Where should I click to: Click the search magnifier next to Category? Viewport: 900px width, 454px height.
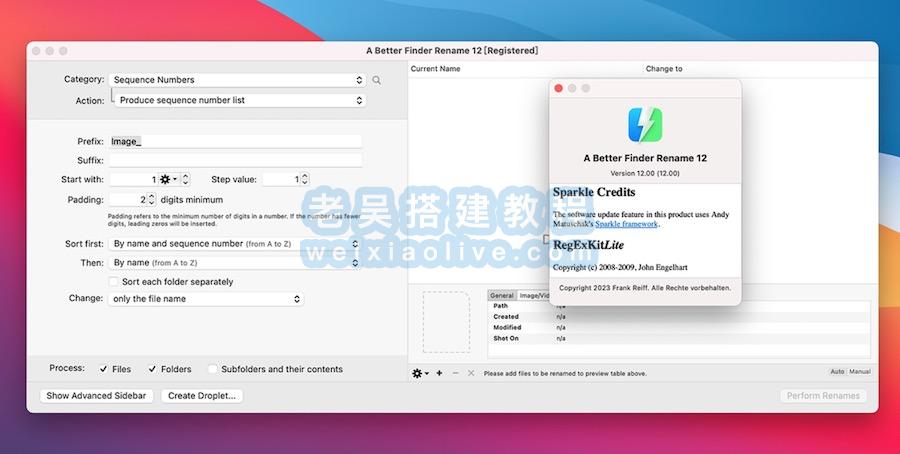click(x=377, y=80)
